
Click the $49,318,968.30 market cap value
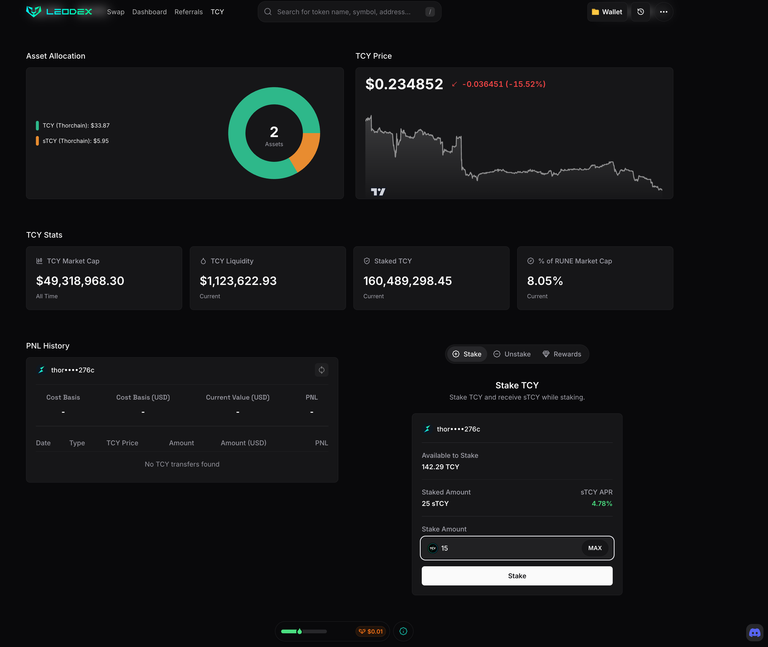tap(80, 281)
